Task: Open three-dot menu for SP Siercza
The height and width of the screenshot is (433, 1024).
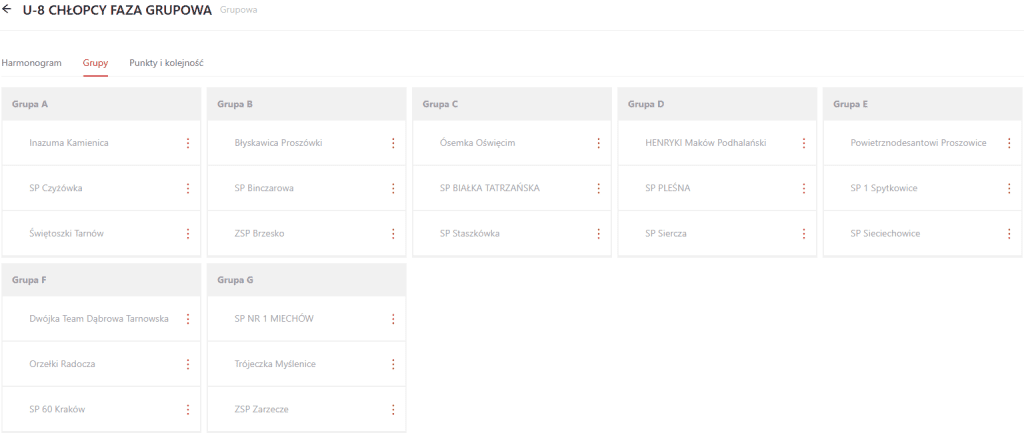Action: click(803, 233)
